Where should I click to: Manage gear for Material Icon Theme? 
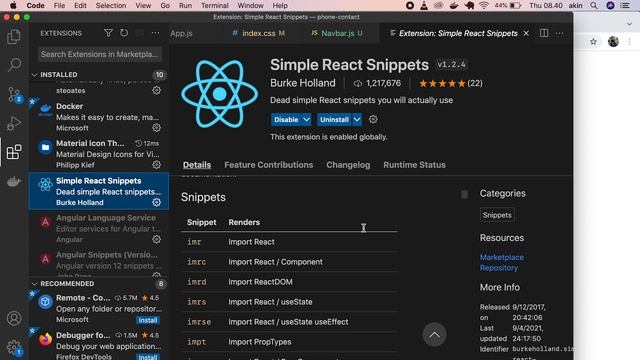pyautogui.click(x=156, y=165)
